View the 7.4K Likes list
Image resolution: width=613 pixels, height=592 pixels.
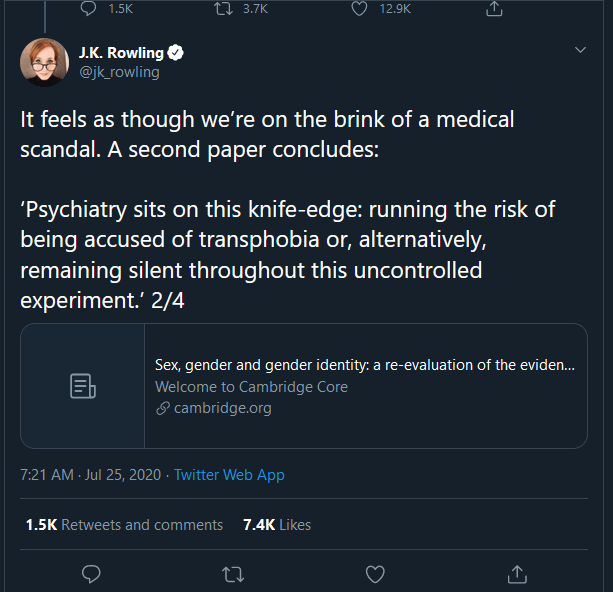[277, 525]
